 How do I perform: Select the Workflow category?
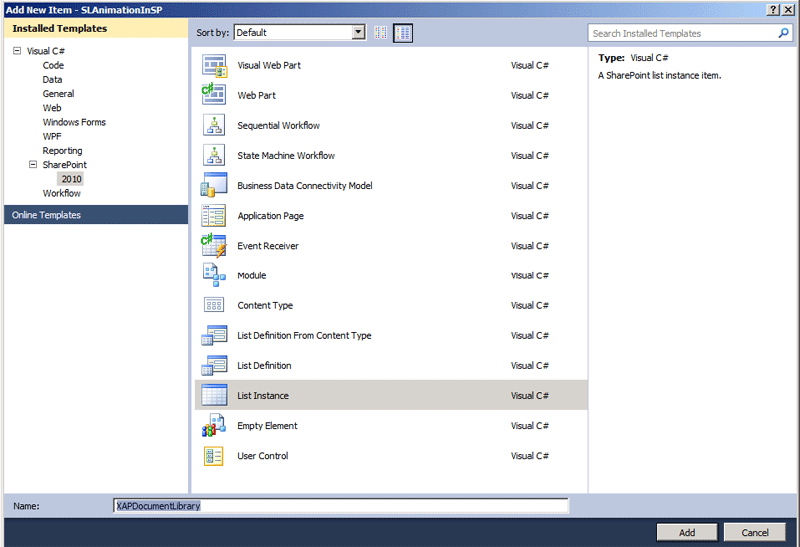(x=61, y=193)
